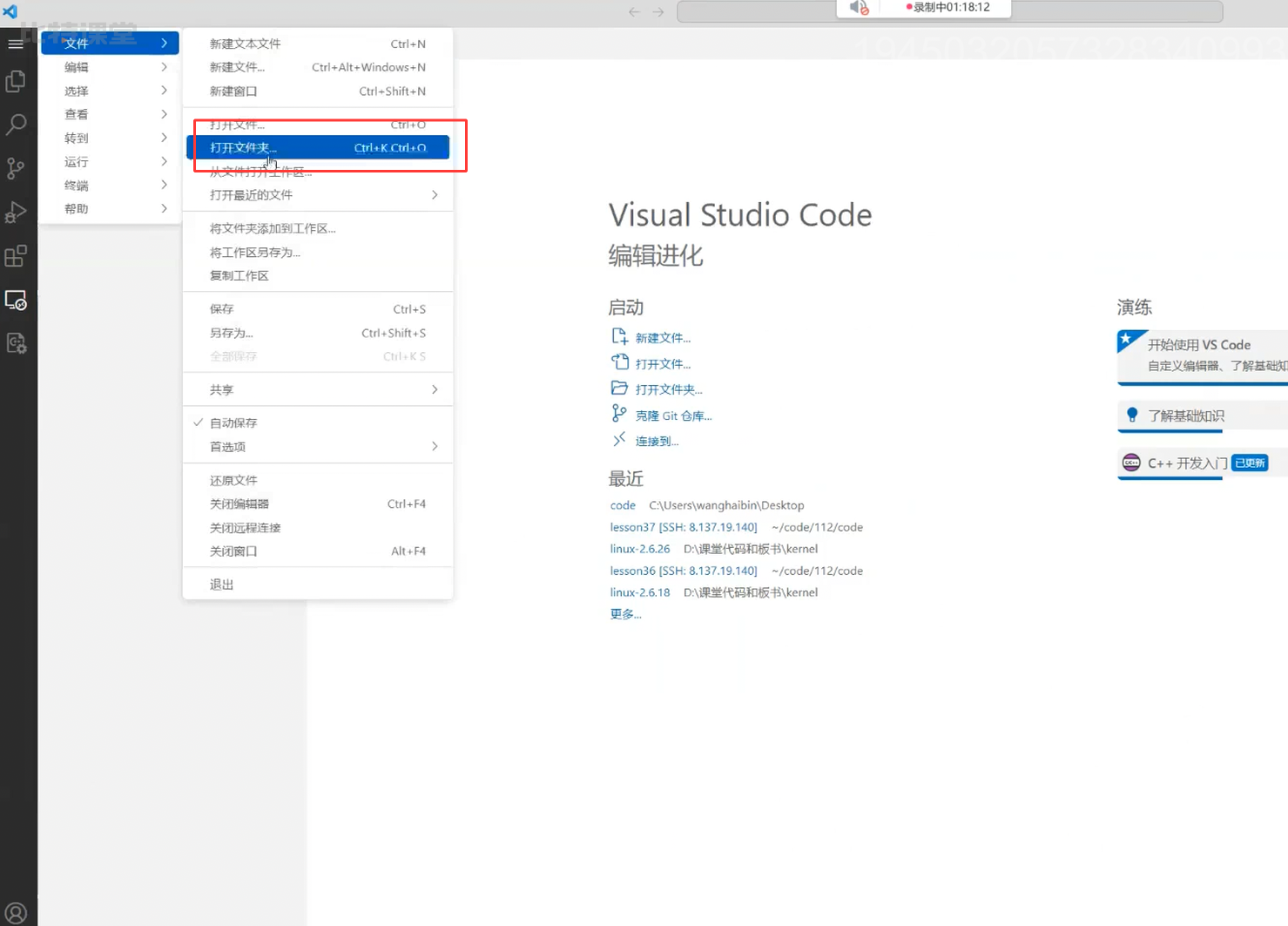Click the remote connect icon beside 连接到
The width and height of the screenshot is (1288, 926).
click(619, 439)
